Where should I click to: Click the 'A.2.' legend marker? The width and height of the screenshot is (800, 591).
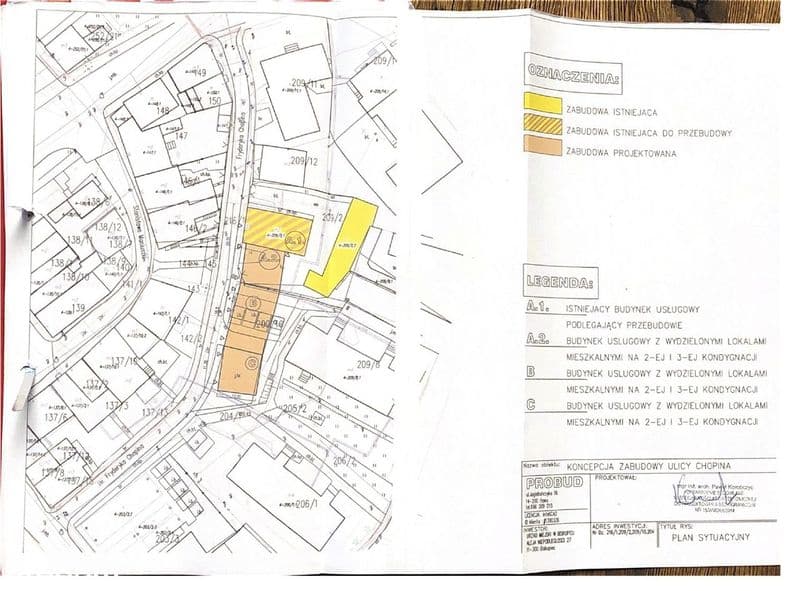click(538, 339)
